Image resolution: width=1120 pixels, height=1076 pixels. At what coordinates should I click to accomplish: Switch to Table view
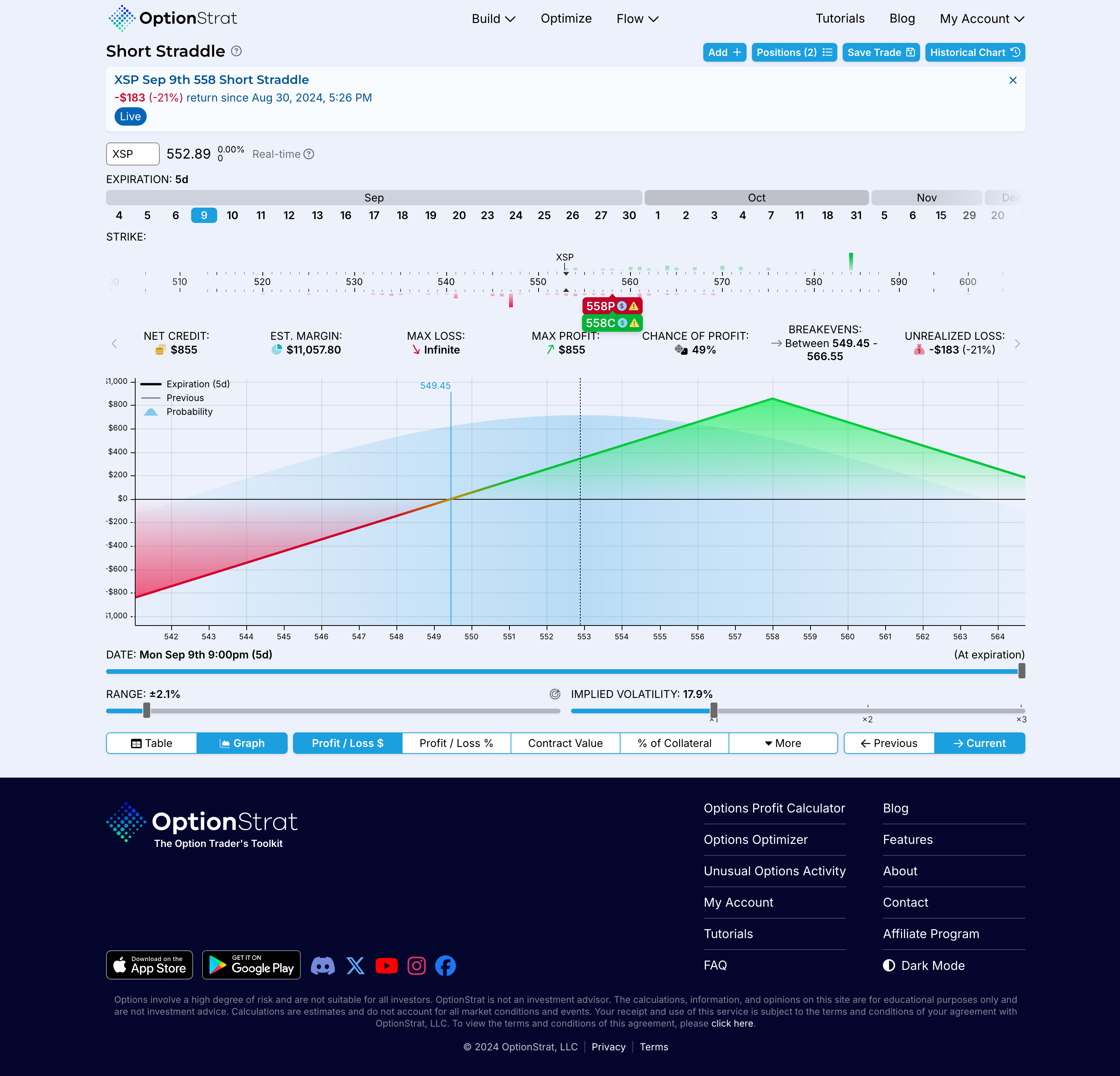tap(151, 743)
